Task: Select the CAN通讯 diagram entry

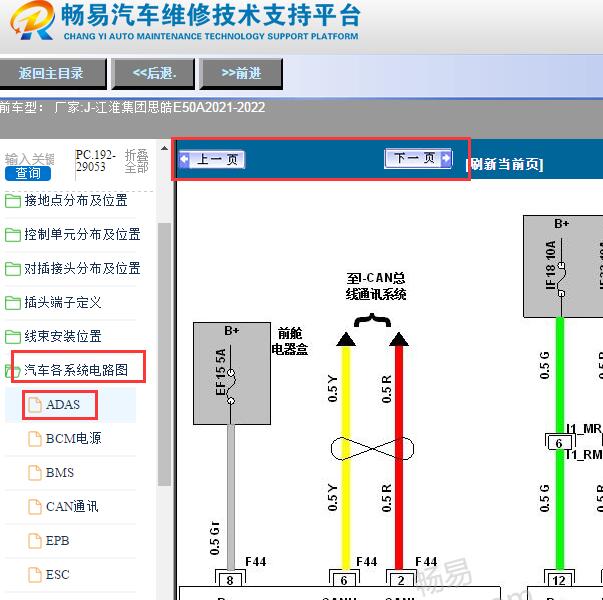Action: [72, 507]
